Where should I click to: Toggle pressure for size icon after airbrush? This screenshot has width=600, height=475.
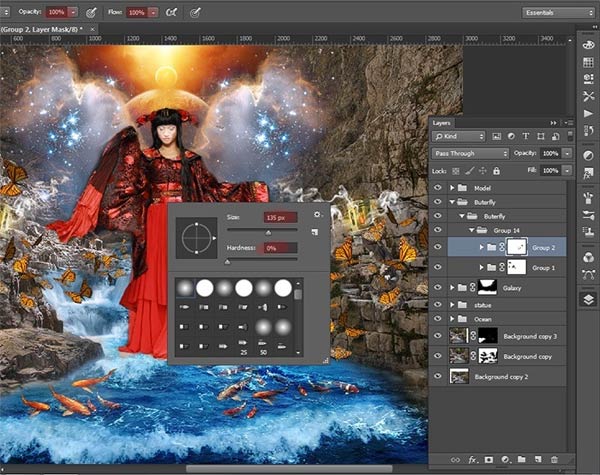coord(195,13)
